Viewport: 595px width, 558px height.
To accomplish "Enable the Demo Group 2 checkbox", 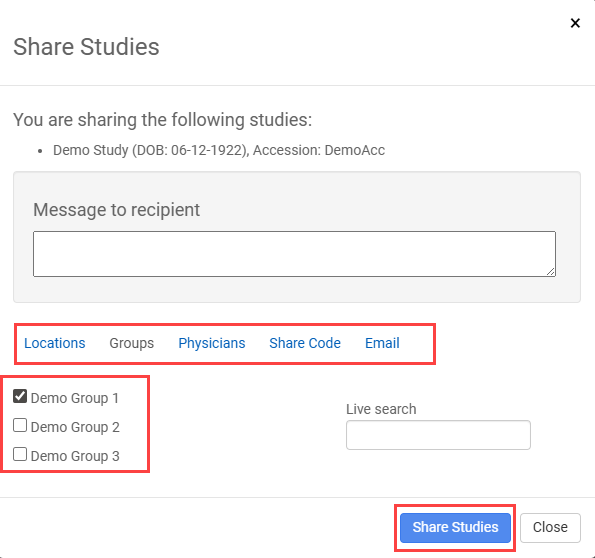I will [20, 425].
